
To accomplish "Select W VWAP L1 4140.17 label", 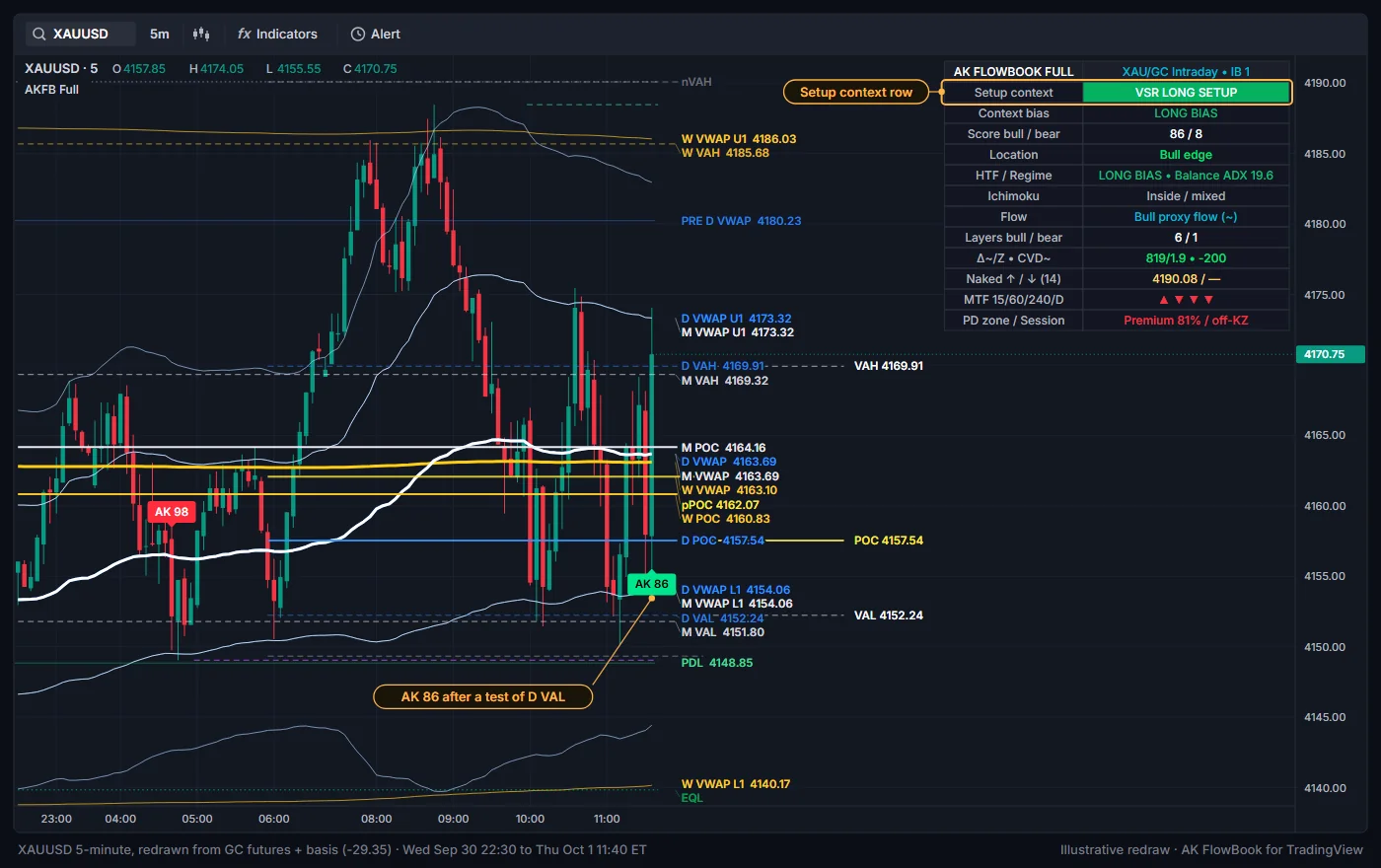I will coord(736,784).
